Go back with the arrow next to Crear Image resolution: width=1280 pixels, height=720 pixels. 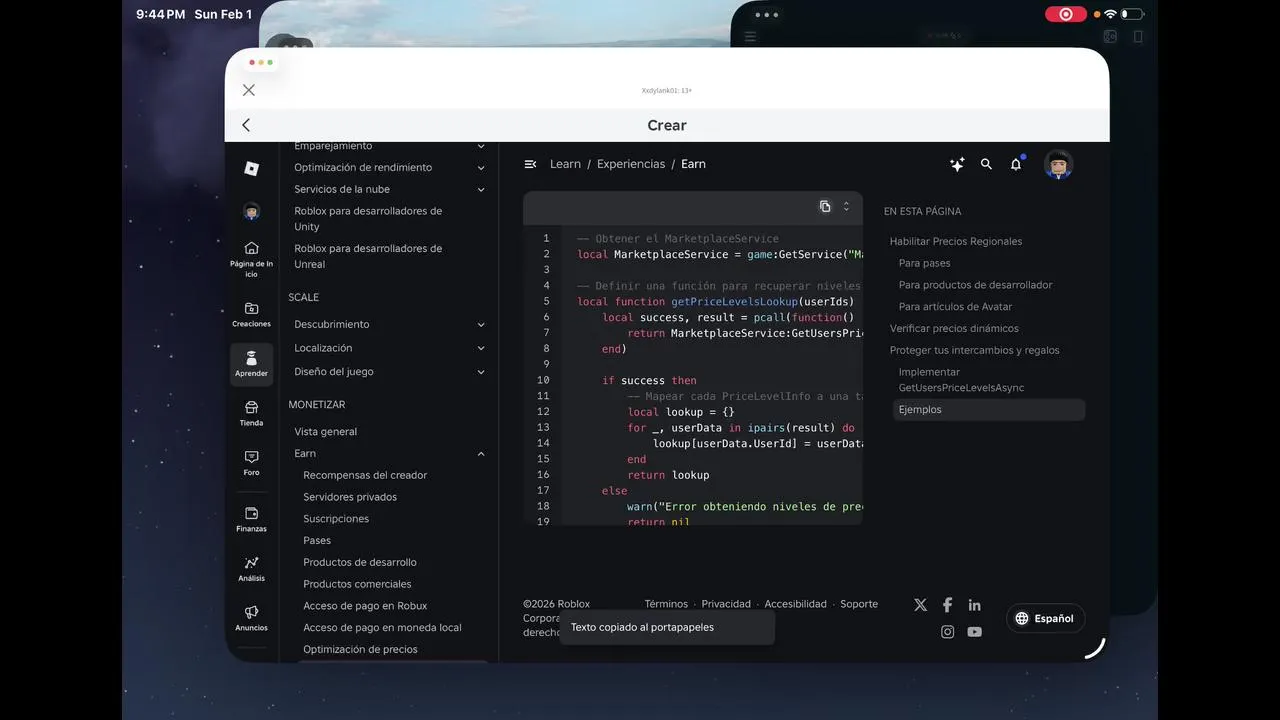click(x=246, y=125)
